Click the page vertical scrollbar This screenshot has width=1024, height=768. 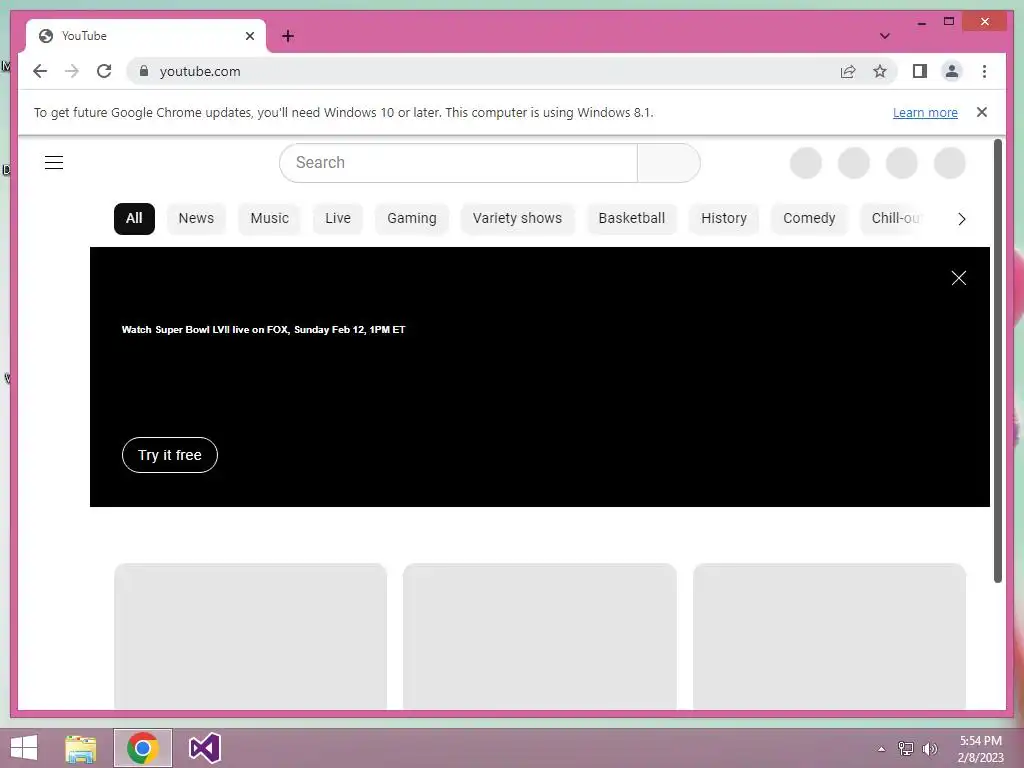[998, 360]
